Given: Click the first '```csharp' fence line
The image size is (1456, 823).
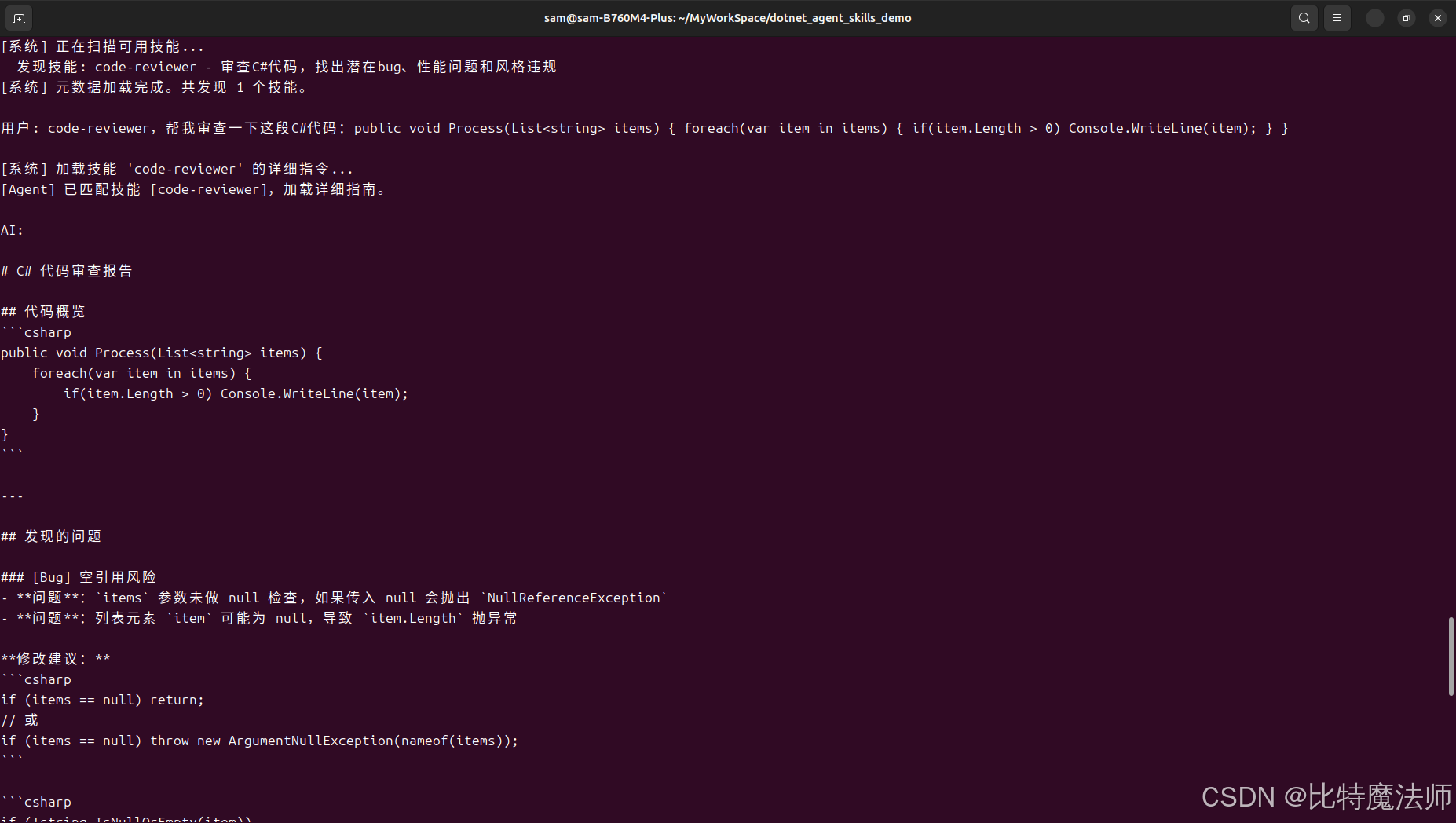Looking at the screenshot, I should (36, 332).
